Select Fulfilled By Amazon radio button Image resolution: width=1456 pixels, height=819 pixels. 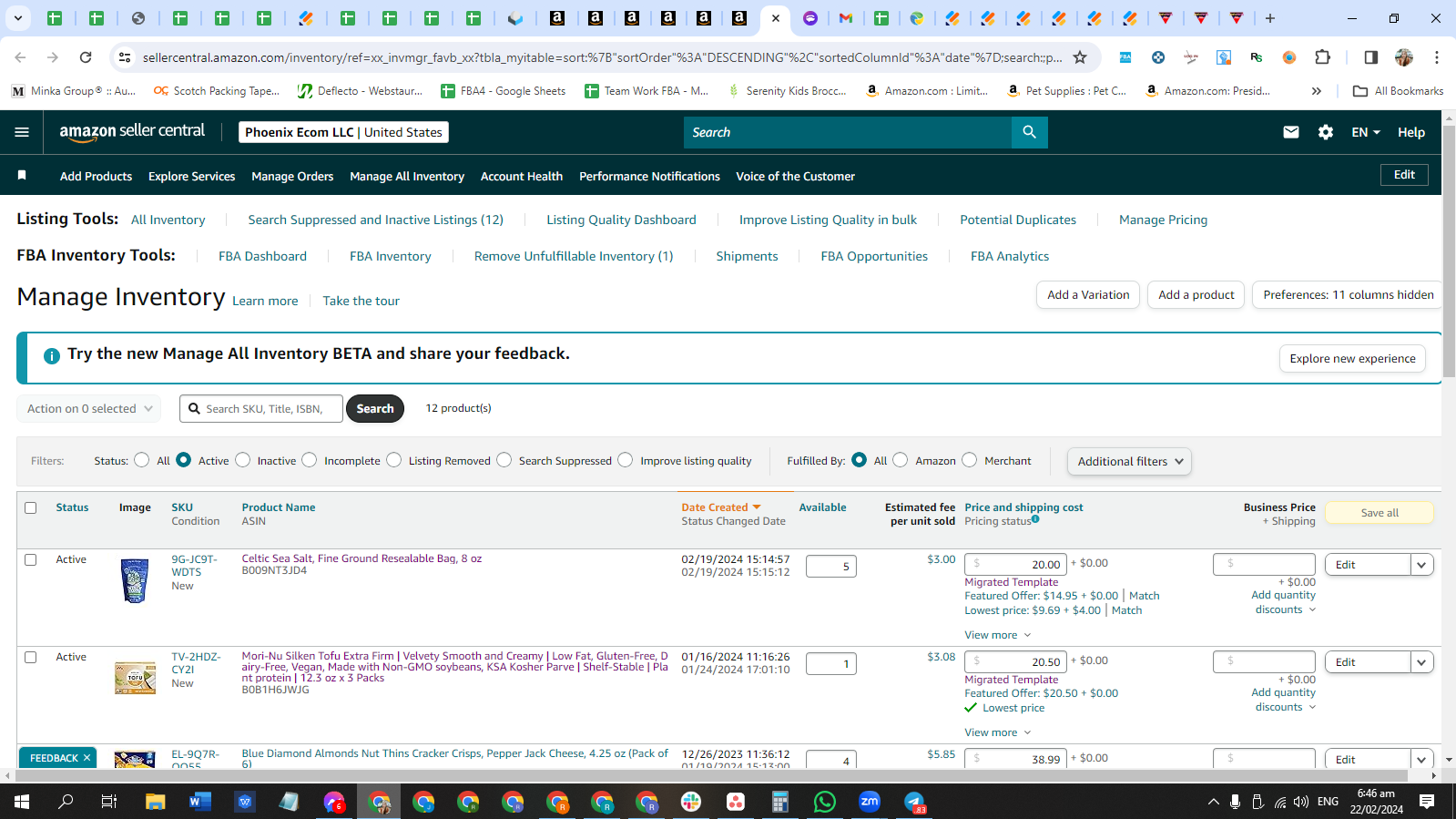point(901,460)
